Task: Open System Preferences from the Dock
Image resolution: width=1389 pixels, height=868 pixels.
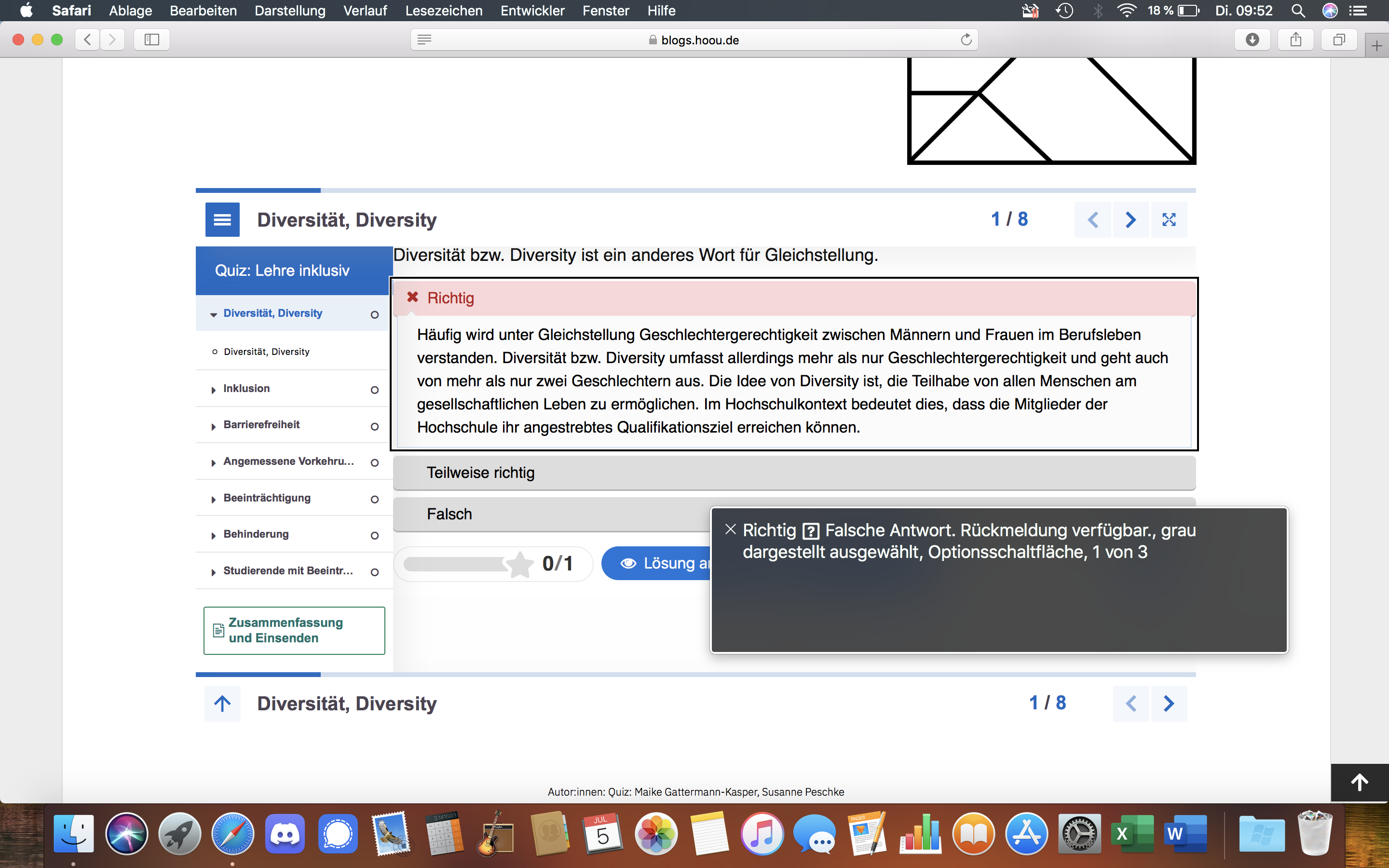Action: [1079, 834]
